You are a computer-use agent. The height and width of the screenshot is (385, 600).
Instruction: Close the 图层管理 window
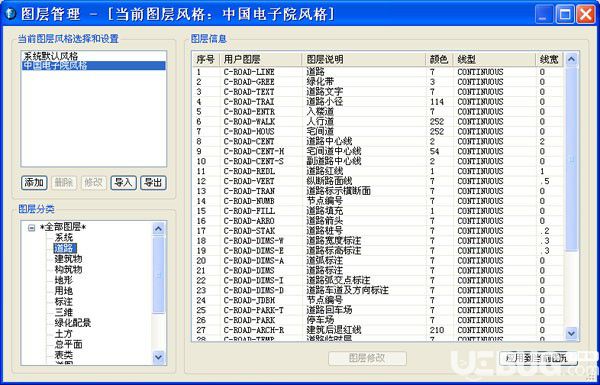(x=586, y=15)
